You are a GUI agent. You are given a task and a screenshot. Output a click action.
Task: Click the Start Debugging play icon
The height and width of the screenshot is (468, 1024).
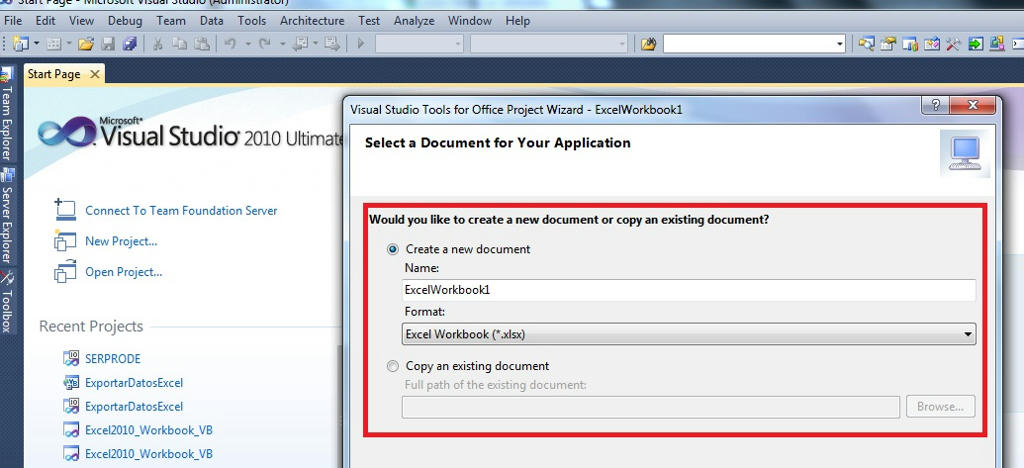click(360, 44)
